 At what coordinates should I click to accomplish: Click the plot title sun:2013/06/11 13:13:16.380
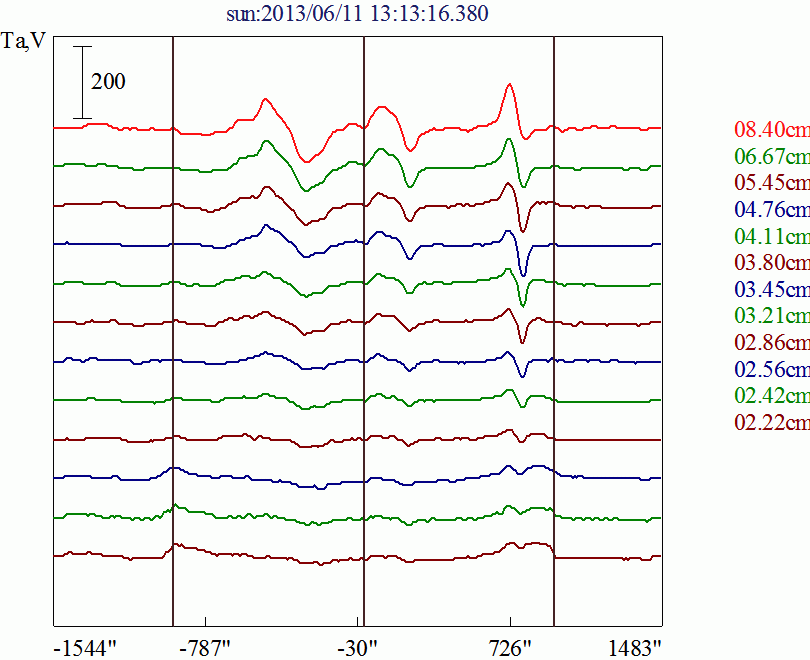coord(357,13)
